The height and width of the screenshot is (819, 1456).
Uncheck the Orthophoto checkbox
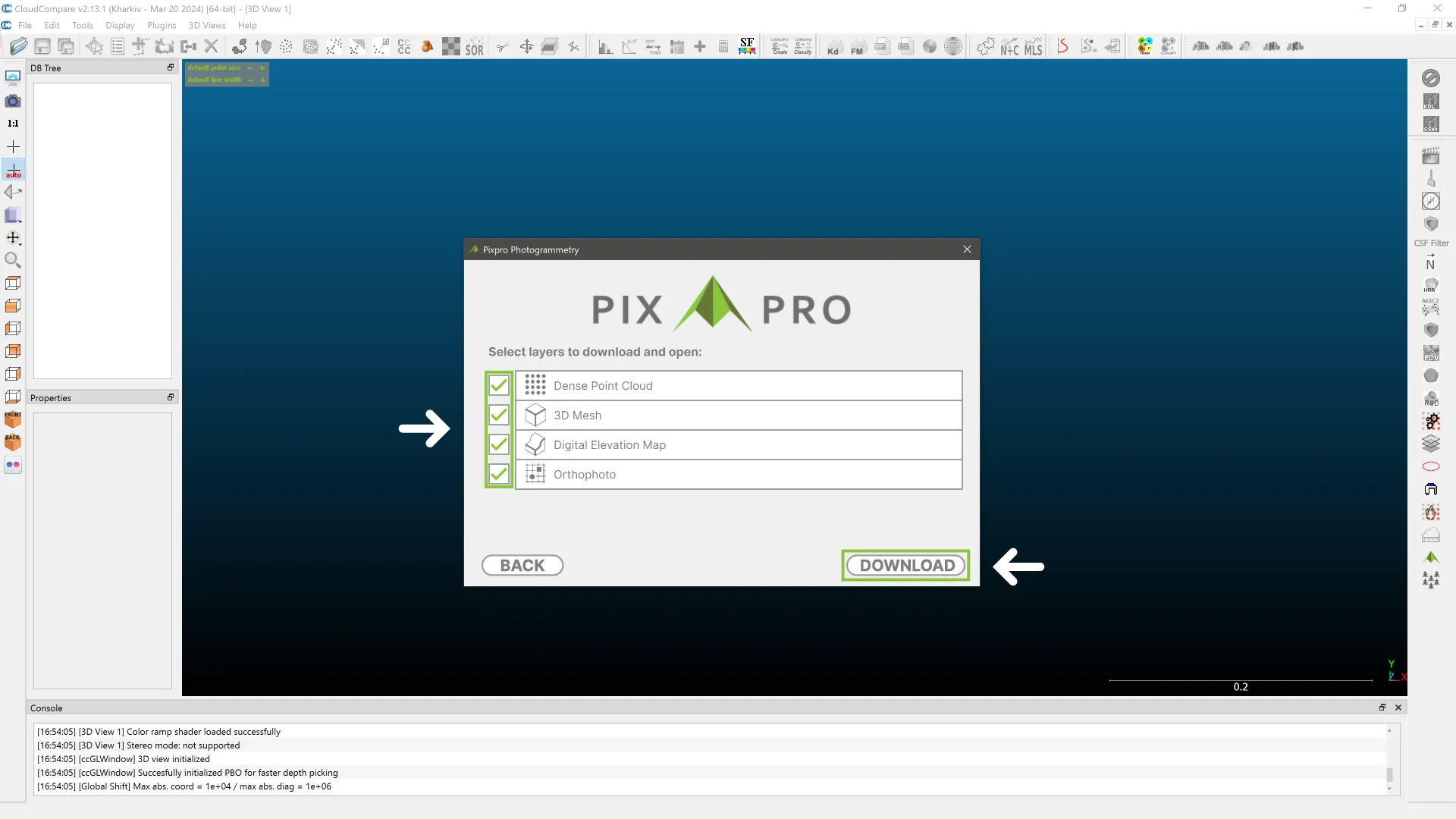498,474
